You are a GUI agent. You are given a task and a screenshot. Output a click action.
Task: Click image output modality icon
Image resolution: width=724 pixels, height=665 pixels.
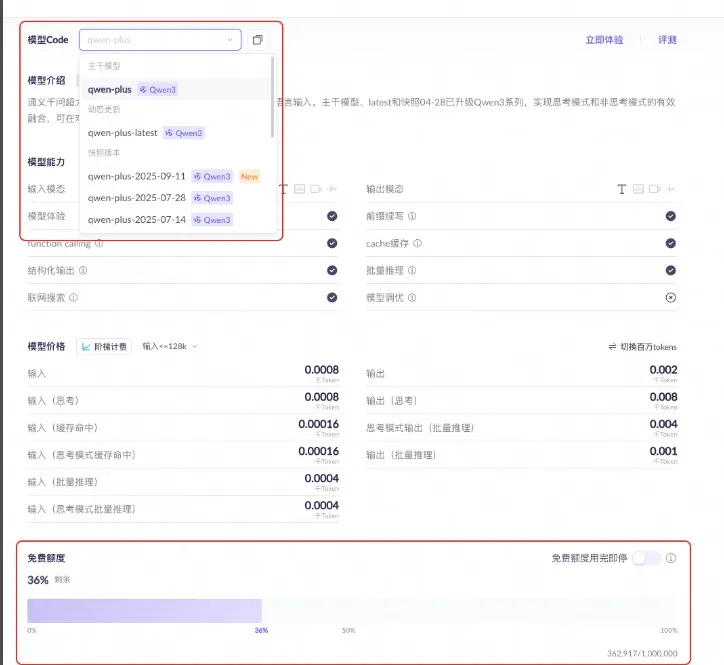(x=638, y=189)
